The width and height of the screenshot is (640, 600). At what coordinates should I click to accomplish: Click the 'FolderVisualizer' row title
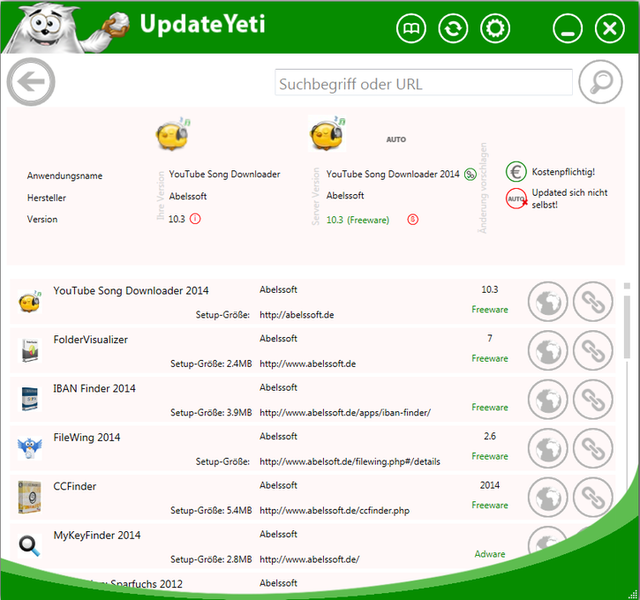pos(91,340)
